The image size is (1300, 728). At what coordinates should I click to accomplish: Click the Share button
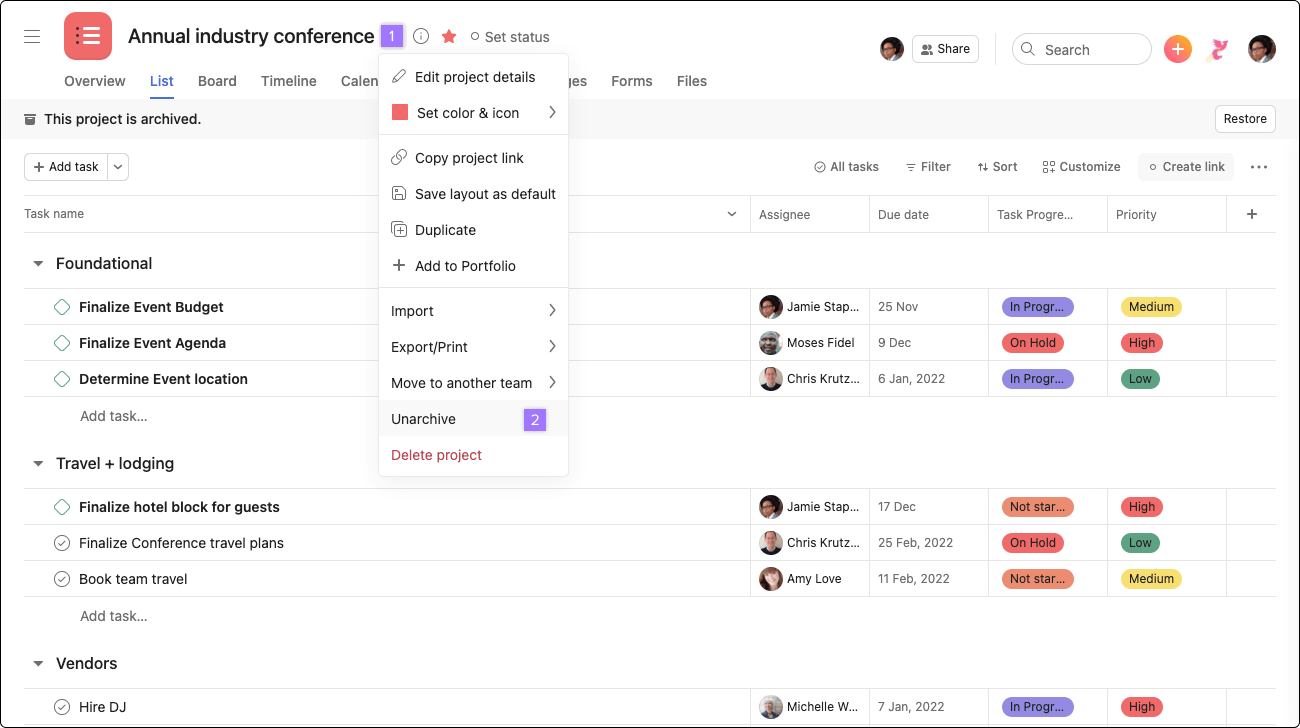click(945, 49)
